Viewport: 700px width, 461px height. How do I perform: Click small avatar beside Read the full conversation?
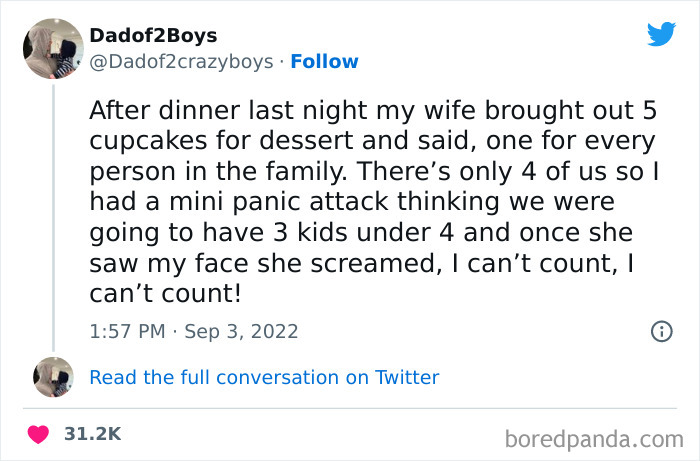click(53, 377)
